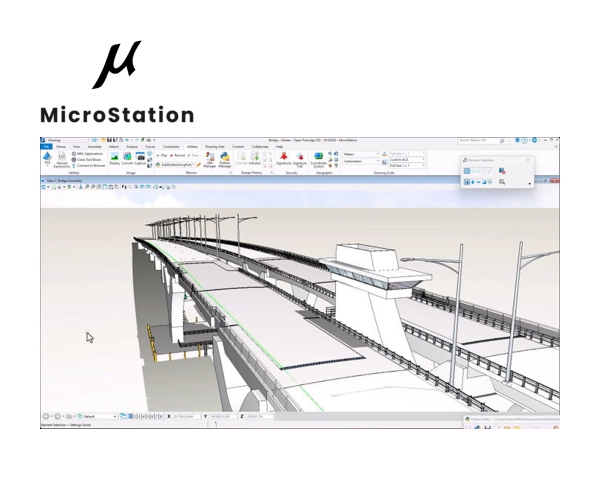
Task: Select Add mode plus in Element Selection
Action: pyautogui.click(x=473, y=182)
